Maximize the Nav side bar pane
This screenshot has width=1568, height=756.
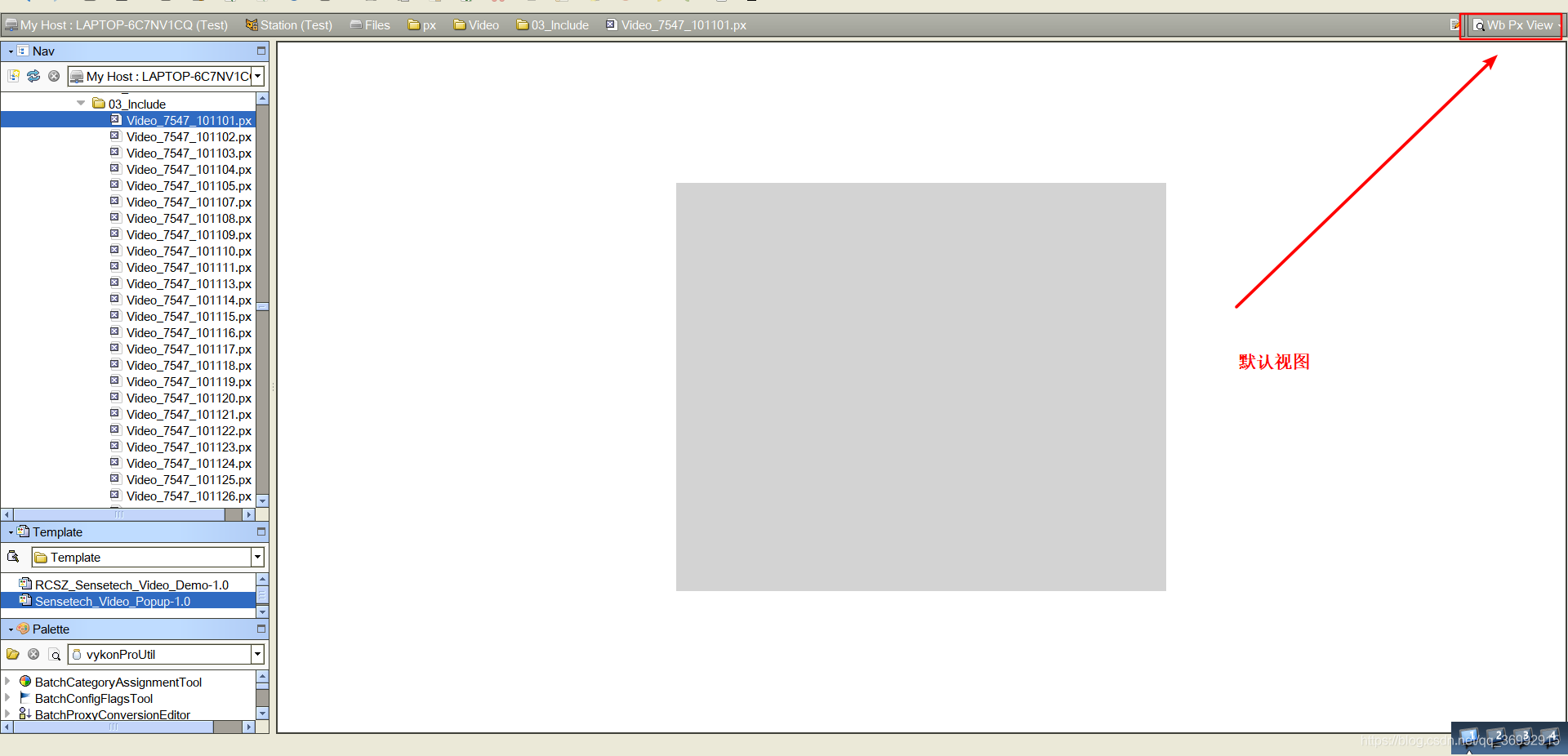point(261,51)
